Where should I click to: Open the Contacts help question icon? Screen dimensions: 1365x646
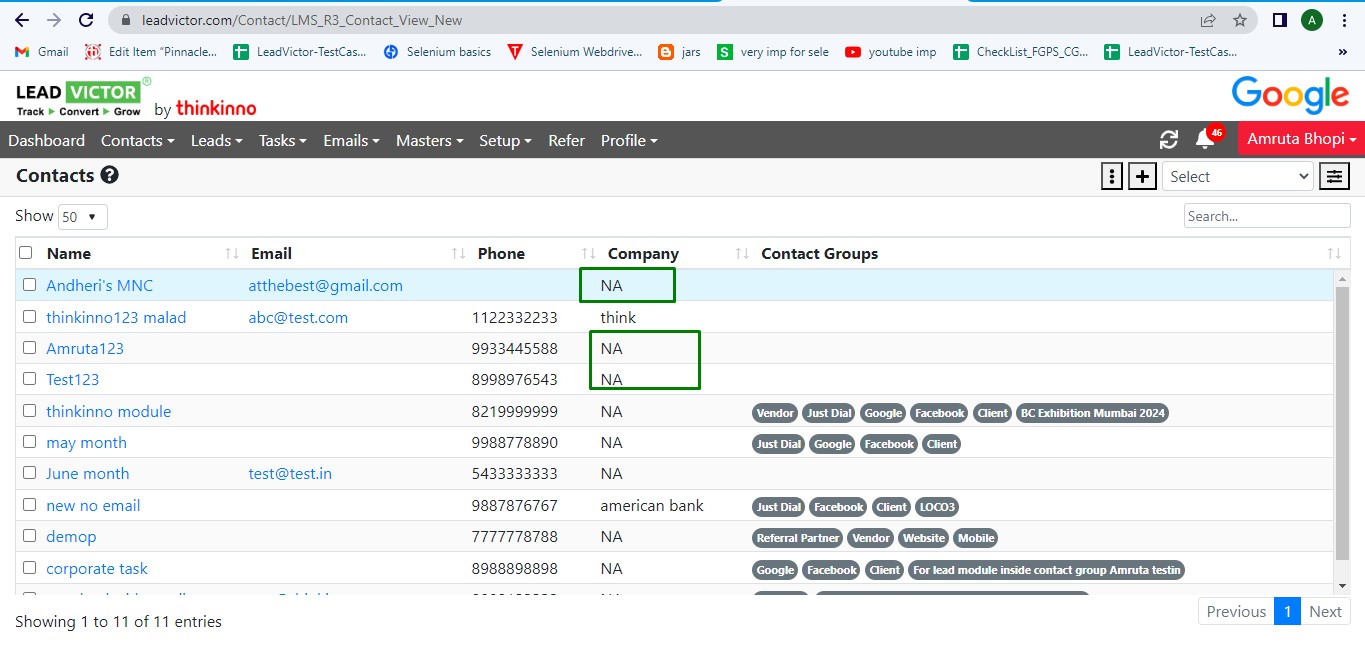(x=110, y=175)
